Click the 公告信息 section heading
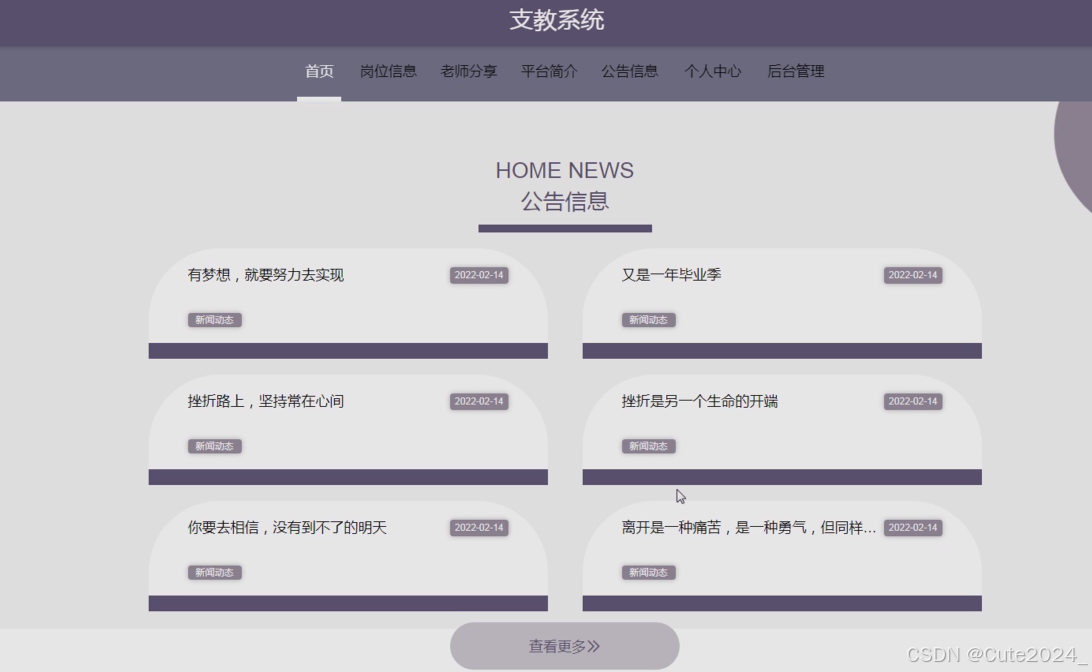 pos(565,202)
